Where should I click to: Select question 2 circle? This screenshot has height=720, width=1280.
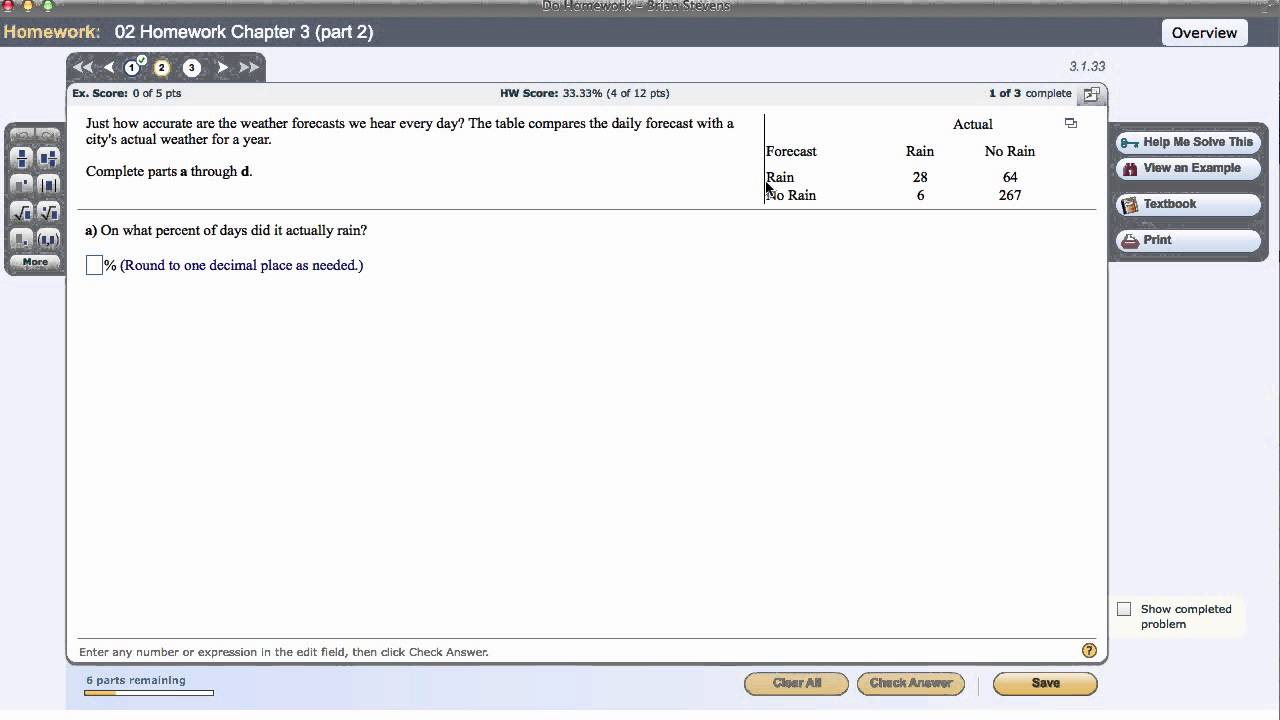pos(162,68)
